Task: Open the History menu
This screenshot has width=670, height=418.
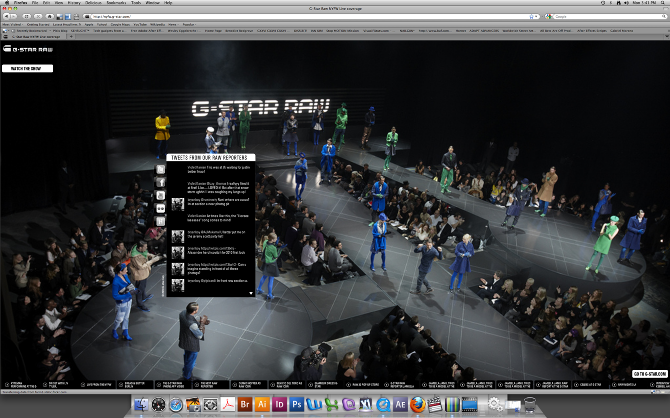Action: [74, 3]
